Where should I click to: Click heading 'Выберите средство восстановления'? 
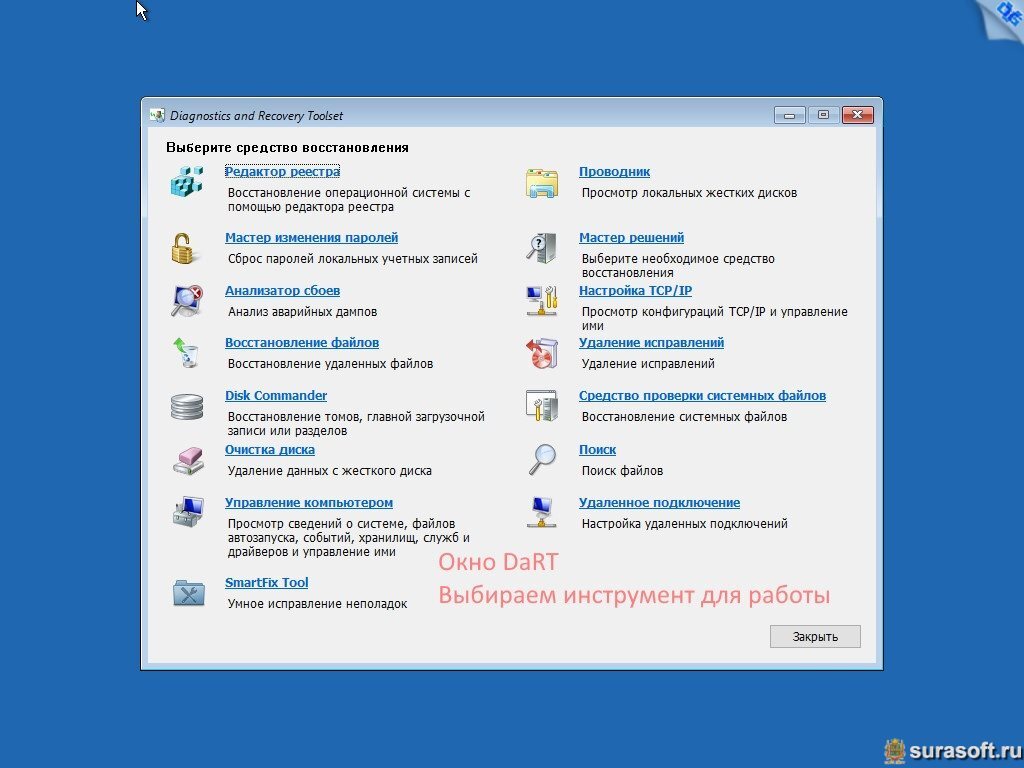coord(287,148)
